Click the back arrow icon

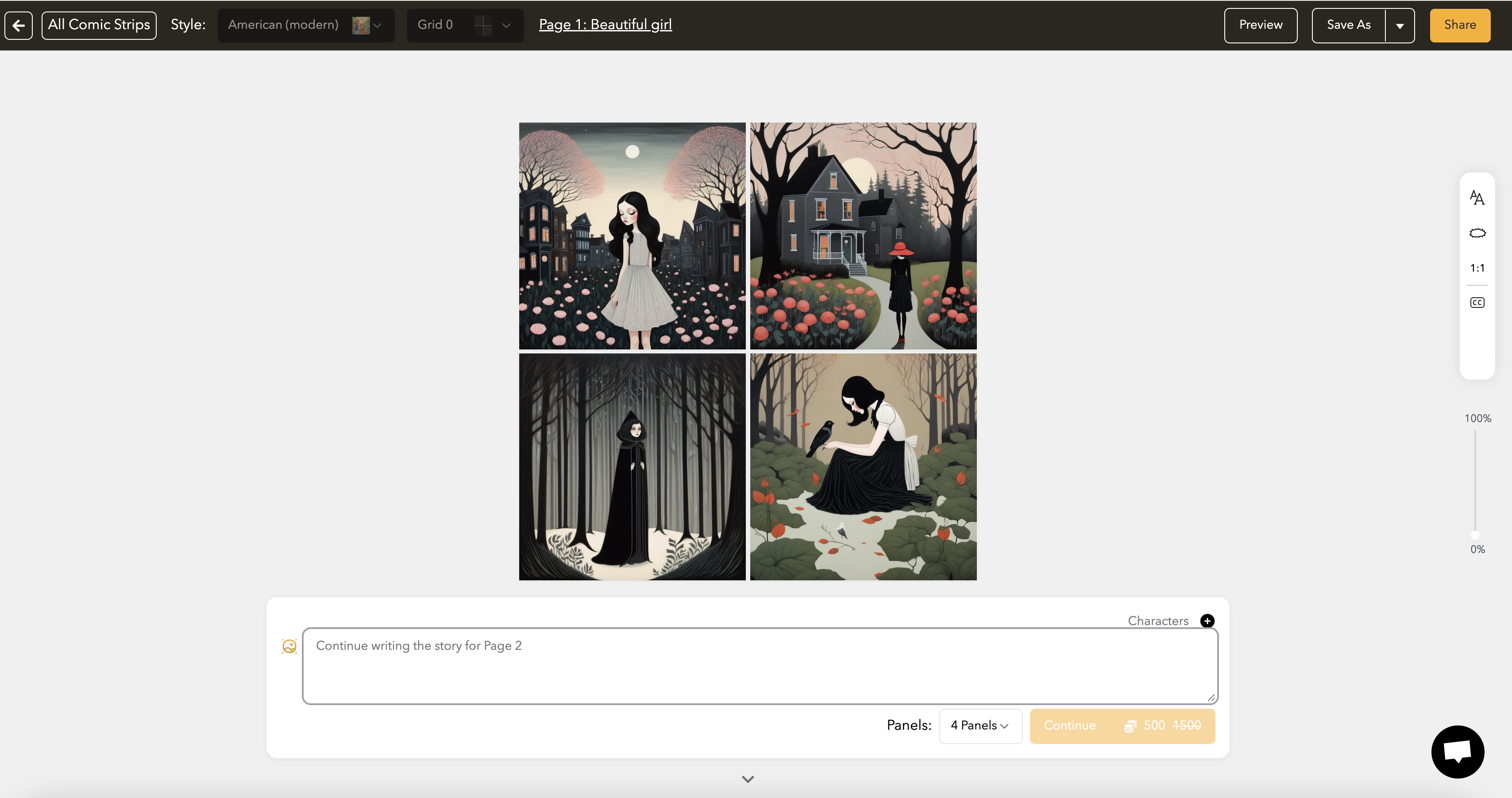click(19, 25)
